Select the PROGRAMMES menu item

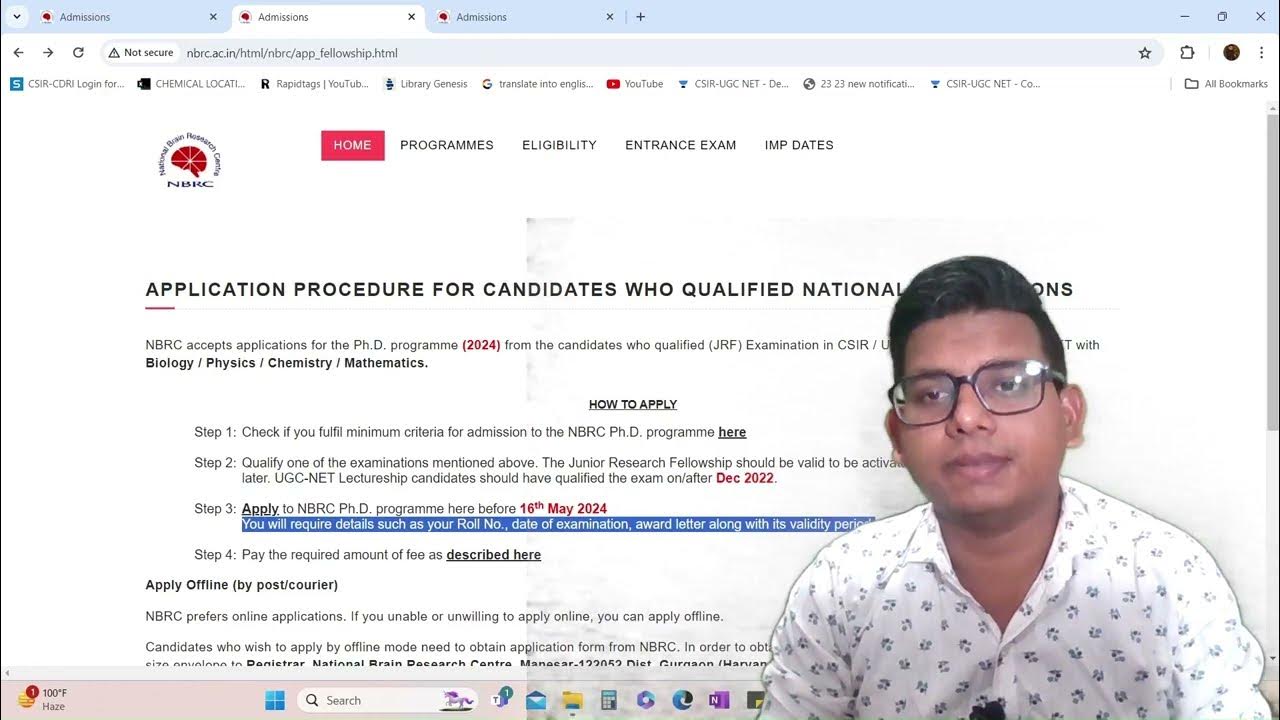[x=447, y=145]
